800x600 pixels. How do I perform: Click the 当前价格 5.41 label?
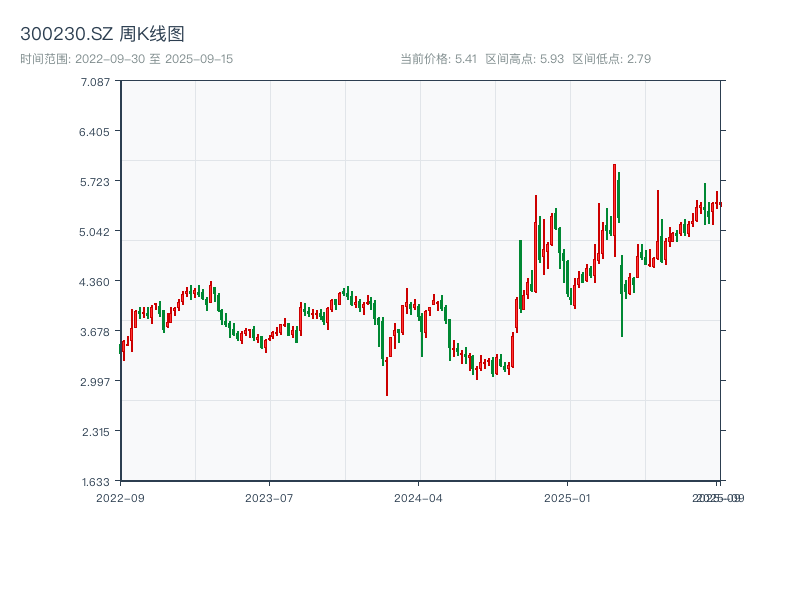click(x=438, y=59)
